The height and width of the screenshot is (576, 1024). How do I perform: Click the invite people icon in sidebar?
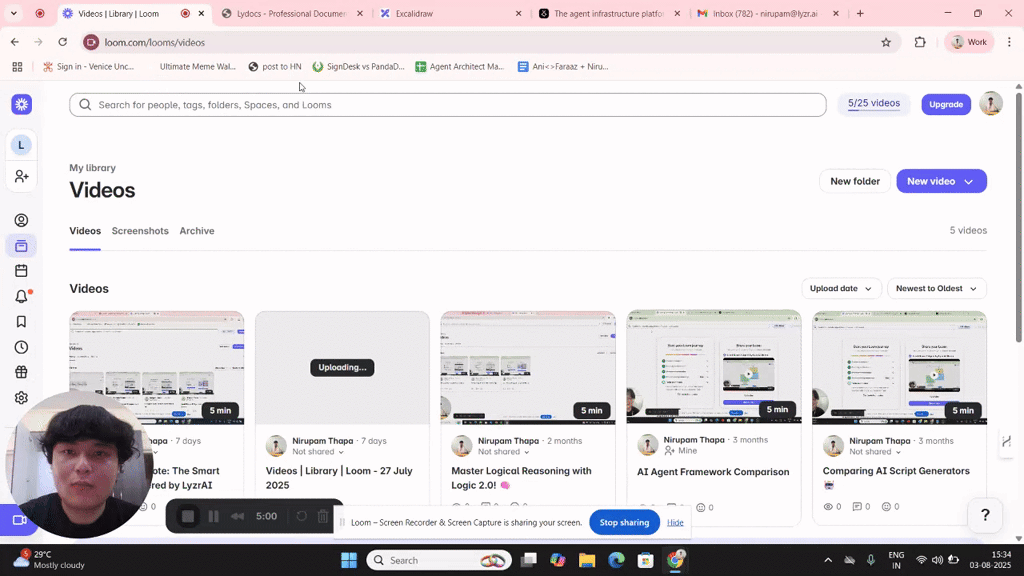(22, 176)
